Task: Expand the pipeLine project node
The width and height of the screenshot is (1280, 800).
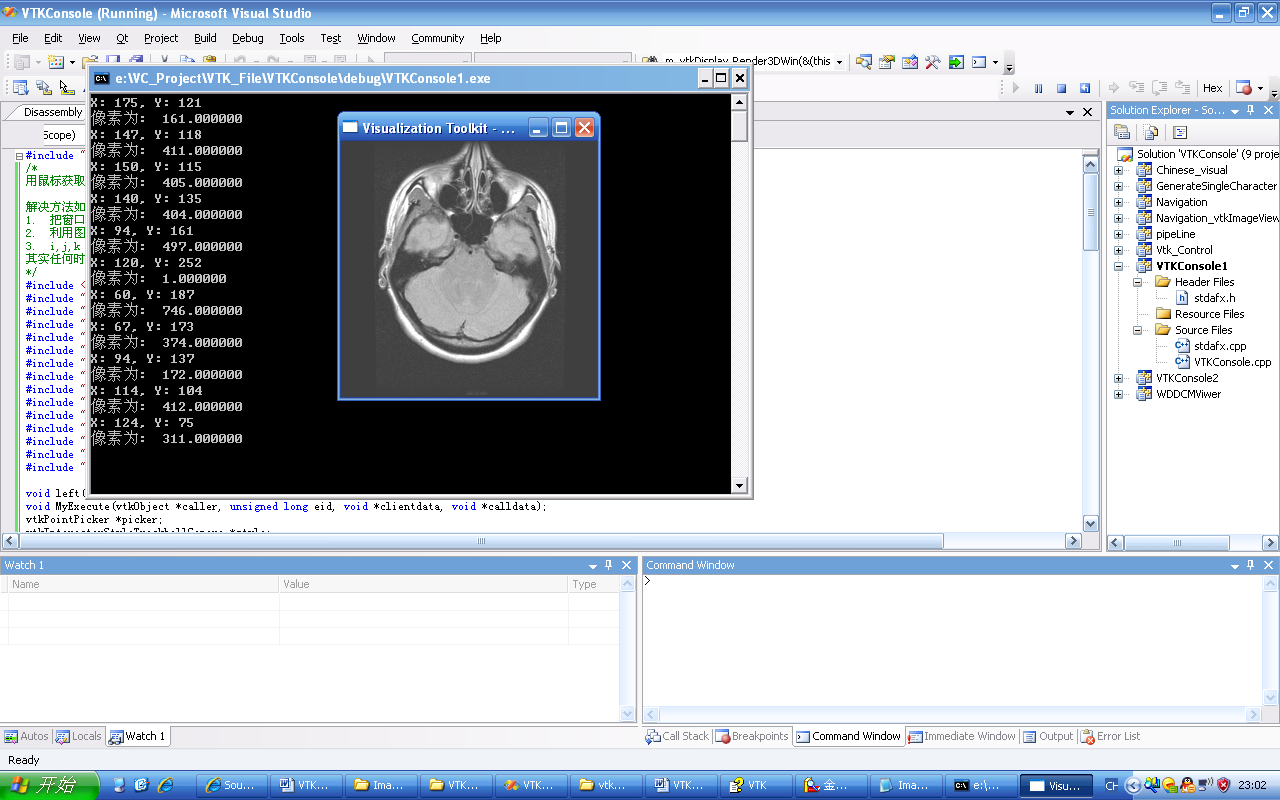Action: click(1118, 234)
